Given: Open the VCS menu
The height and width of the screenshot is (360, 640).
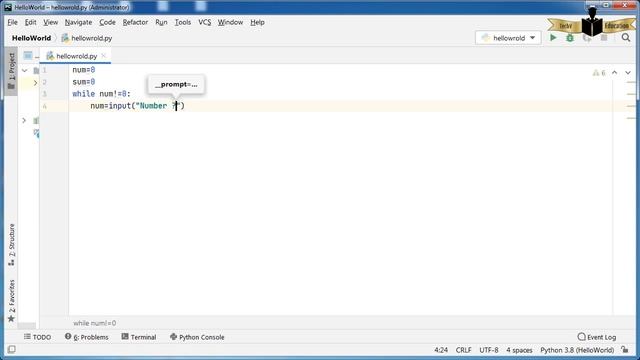Looking at the screenshot, I should [x=204, y=22].
